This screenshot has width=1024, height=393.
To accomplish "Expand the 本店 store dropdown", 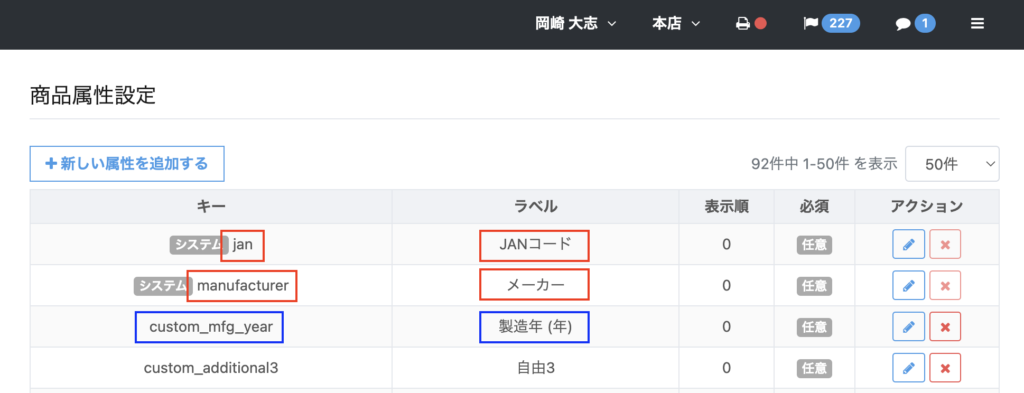I will [676, 24].
